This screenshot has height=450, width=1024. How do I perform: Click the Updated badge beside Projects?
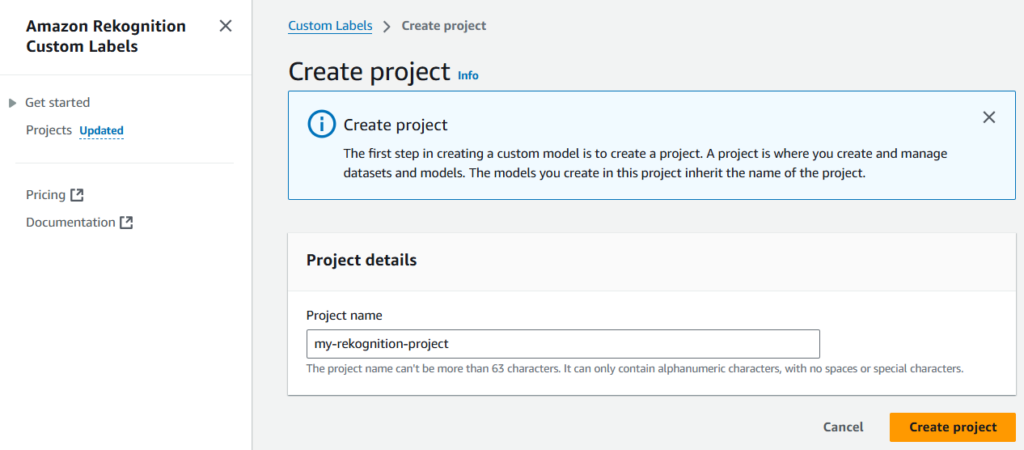(101, 131)
